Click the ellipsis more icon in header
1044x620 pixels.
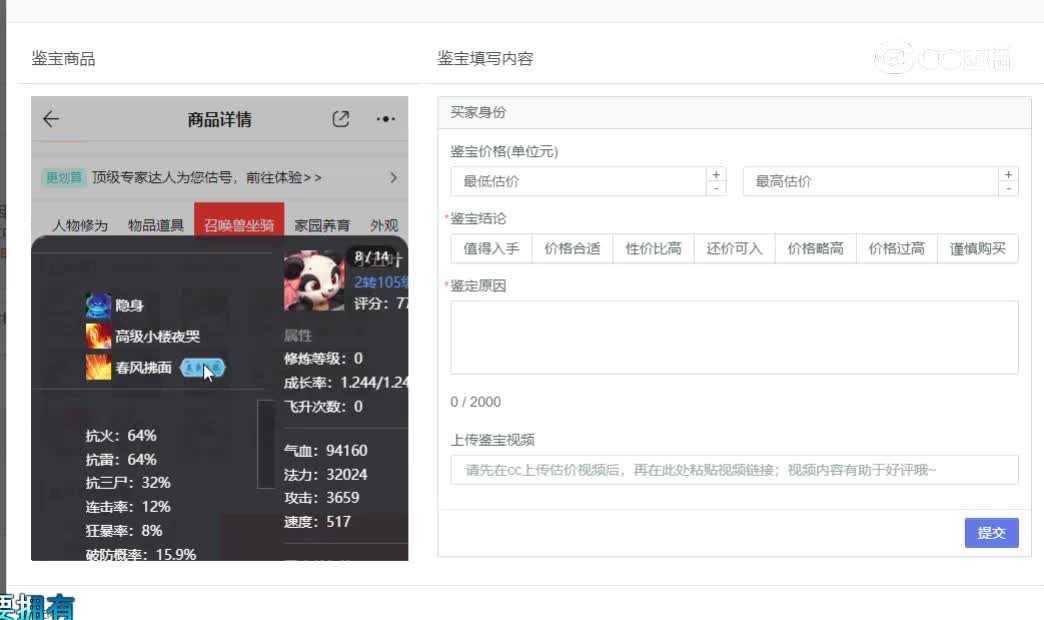384,119
